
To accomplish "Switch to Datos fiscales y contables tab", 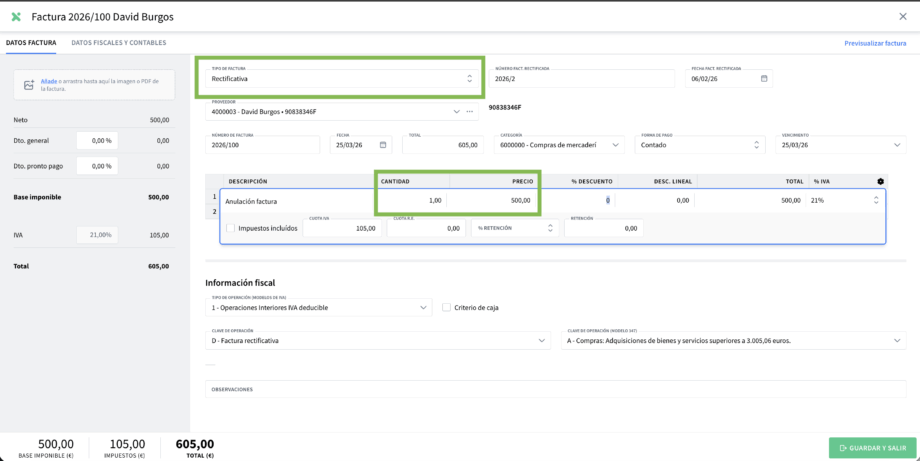I will pos(119,43).
